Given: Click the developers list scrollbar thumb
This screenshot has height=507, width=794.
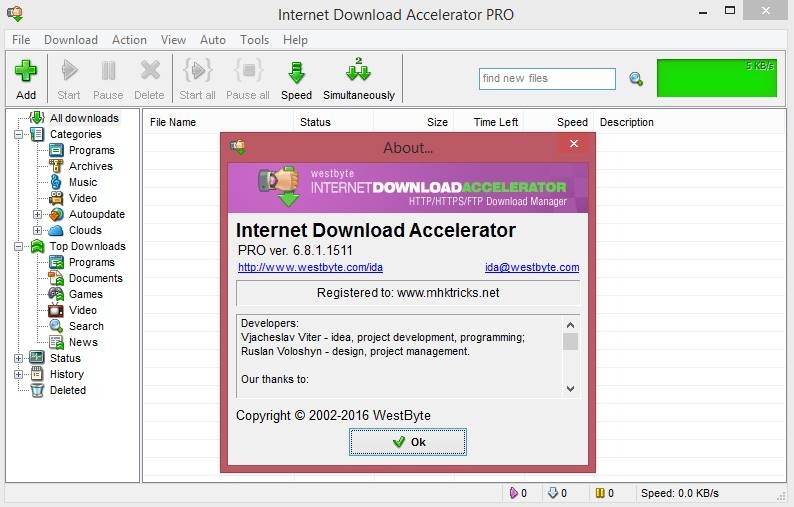Looking at the screenshot, I should pyautogui.click(x=570, y=342).
